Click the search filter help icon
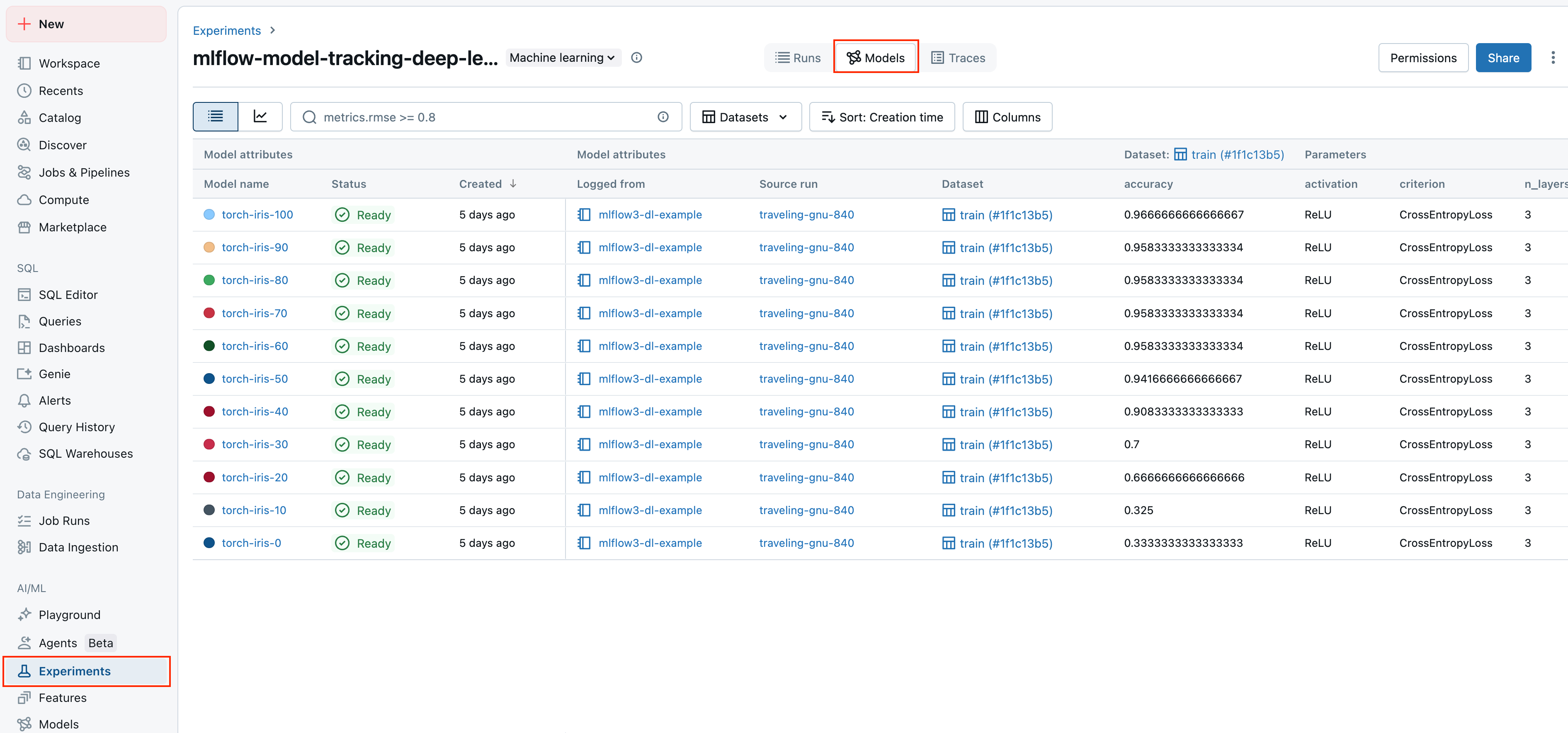Image resolution: width=1568 pixels, height=733 pixels. coord(663,117)
